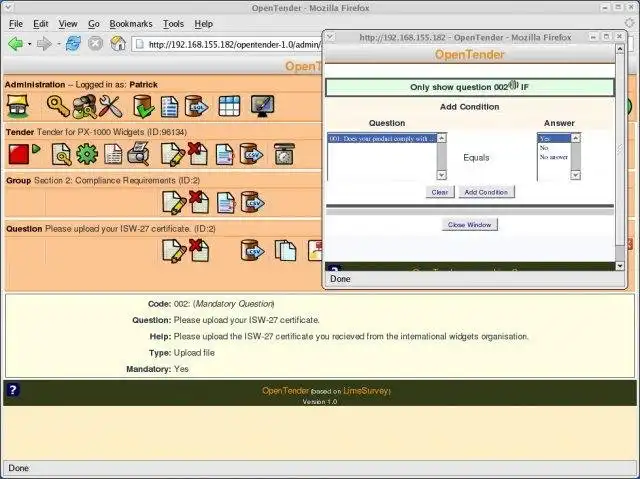
Task: Click popup window scrollbar up arrow
Action: coord(620,49)
